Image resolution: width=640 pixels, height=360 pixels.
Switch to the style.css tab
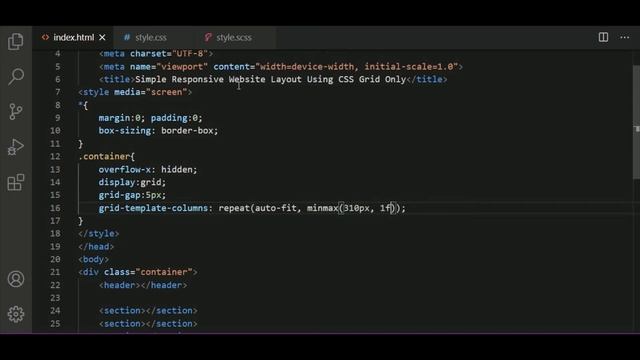point(151,38)
